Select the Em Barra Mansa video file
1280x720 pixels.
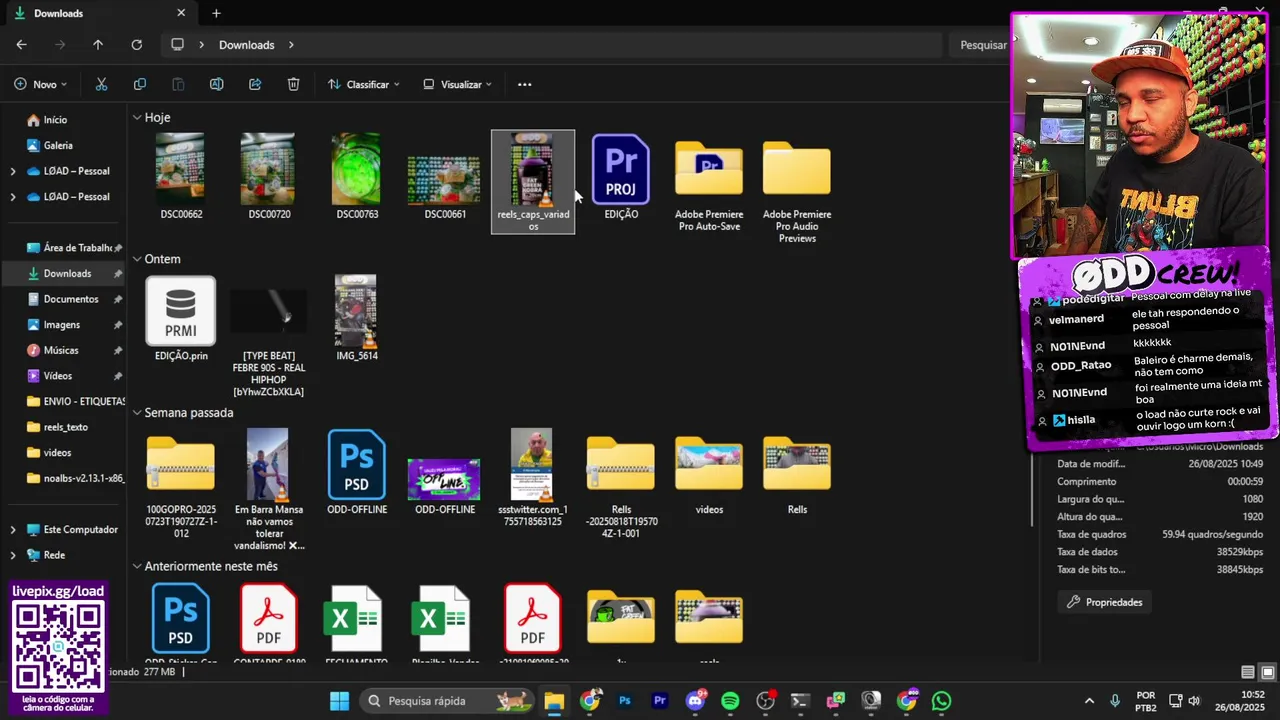coord(269,490)
